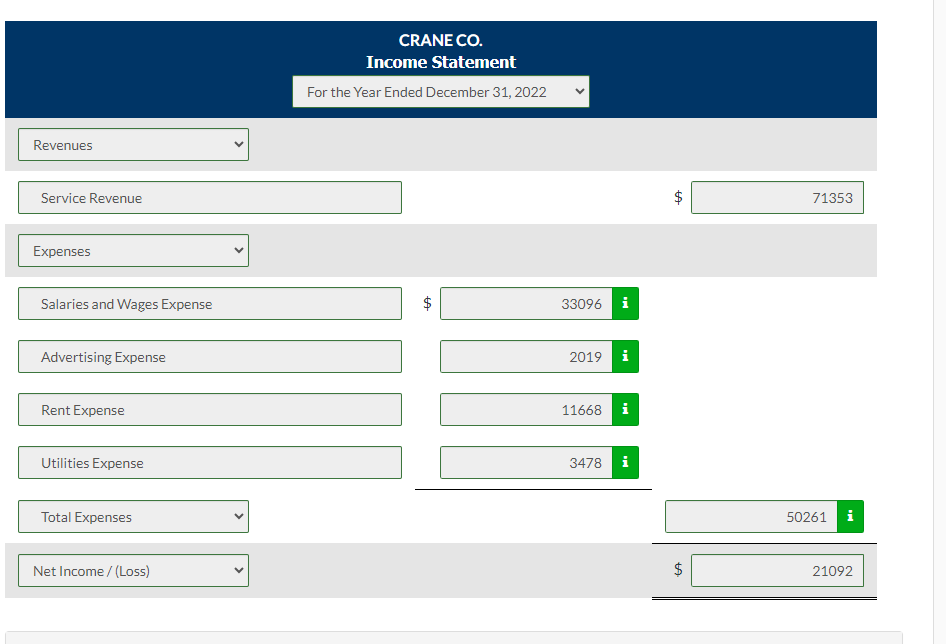
Task: View info for the Utilities Expense amount
Action: pyautogui.click(x=624, y=462)
